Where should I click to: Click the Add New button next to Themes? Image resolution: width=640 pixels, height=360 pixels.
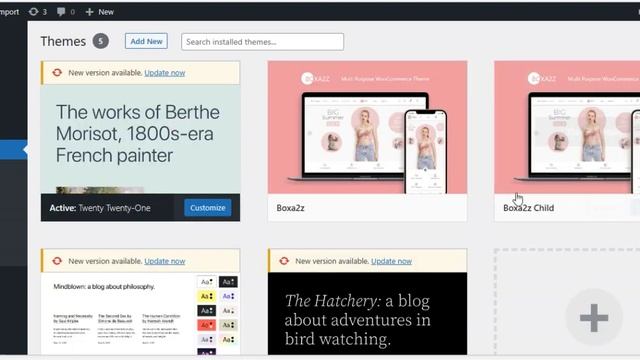(146, 41)
